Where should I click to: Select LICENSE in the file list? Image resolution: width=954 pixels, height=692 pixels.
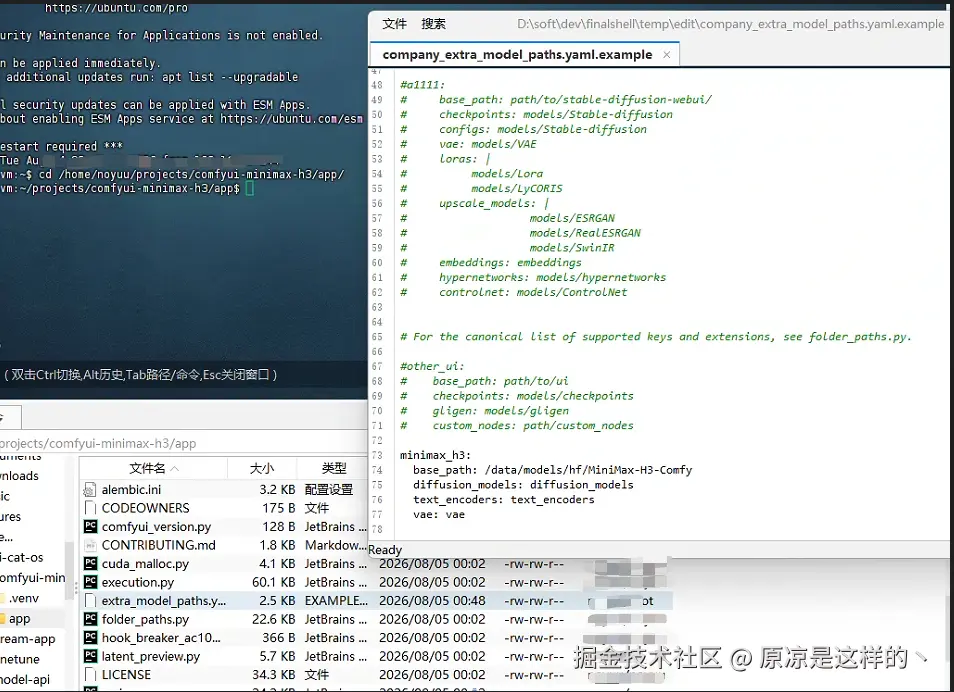(126, 674)
